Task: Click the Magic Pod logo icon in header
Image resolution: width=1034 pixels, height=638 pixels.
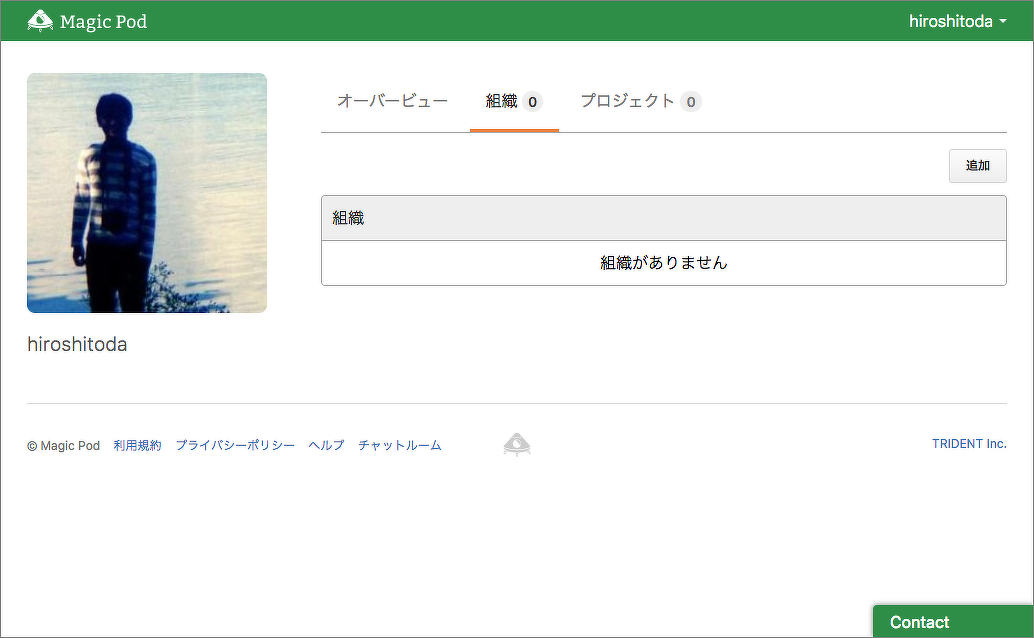Action: 40,21
